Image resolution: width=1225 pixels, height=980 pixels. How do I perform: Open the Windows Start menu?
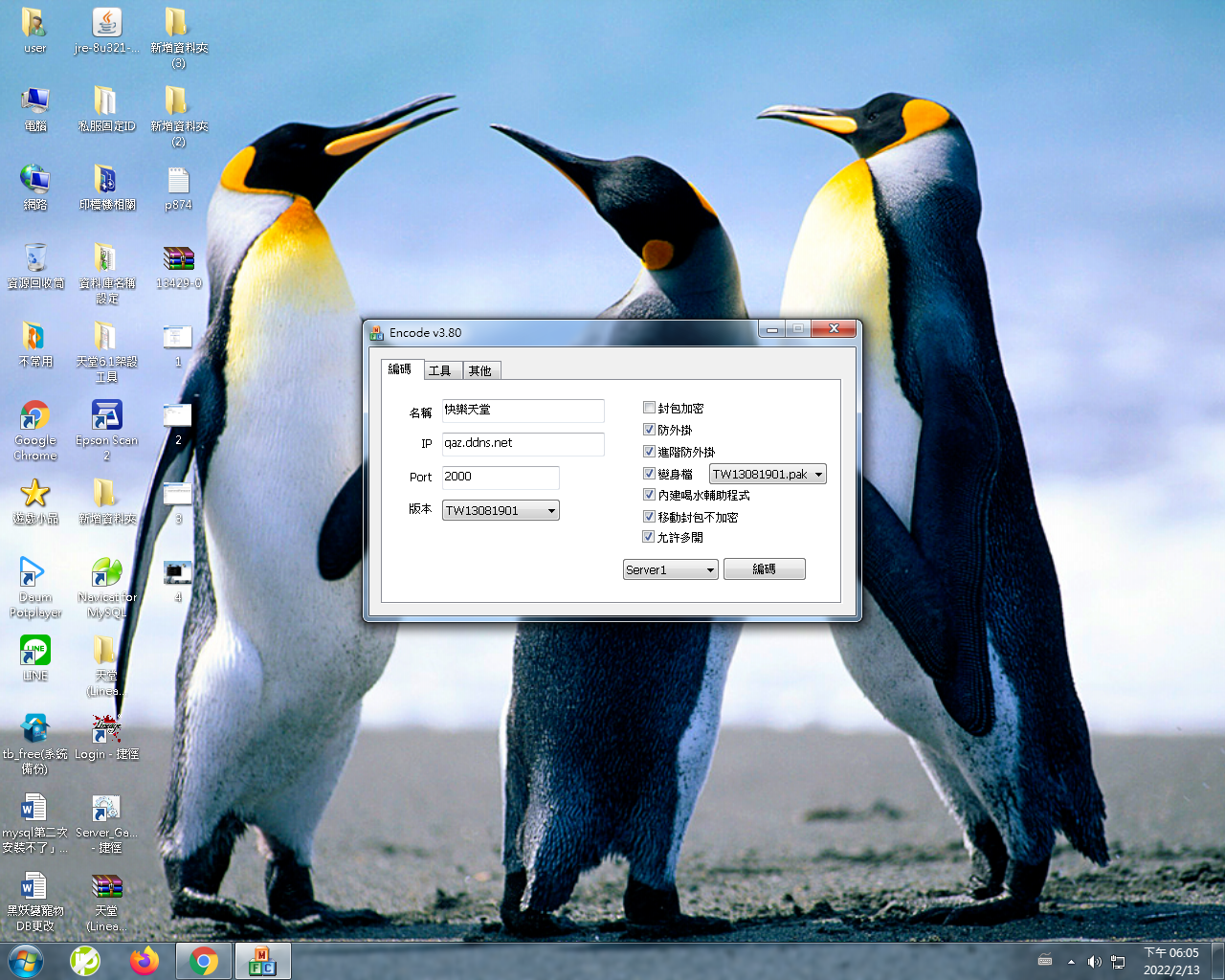(x=26, y=960)
